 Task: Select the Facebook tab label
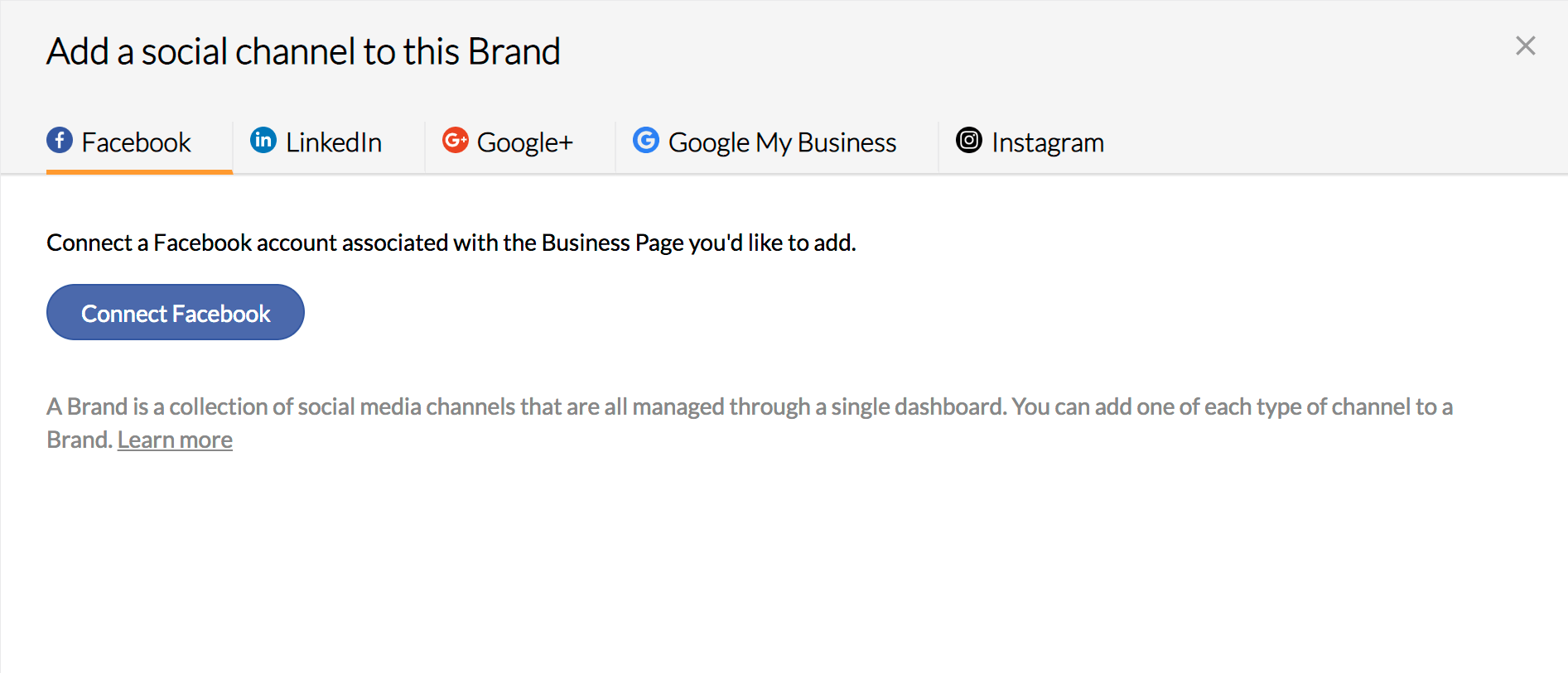click(x=137, y=142)
